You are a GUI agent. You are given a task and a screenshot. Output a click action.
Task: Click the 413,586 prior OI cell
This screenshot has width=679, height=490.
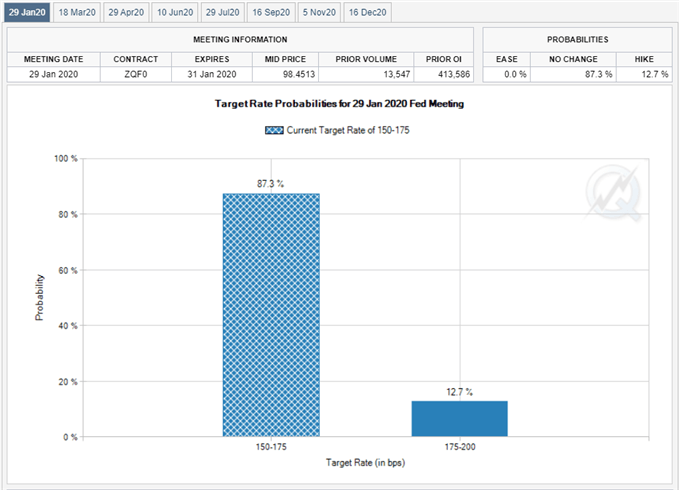[443, 74]
